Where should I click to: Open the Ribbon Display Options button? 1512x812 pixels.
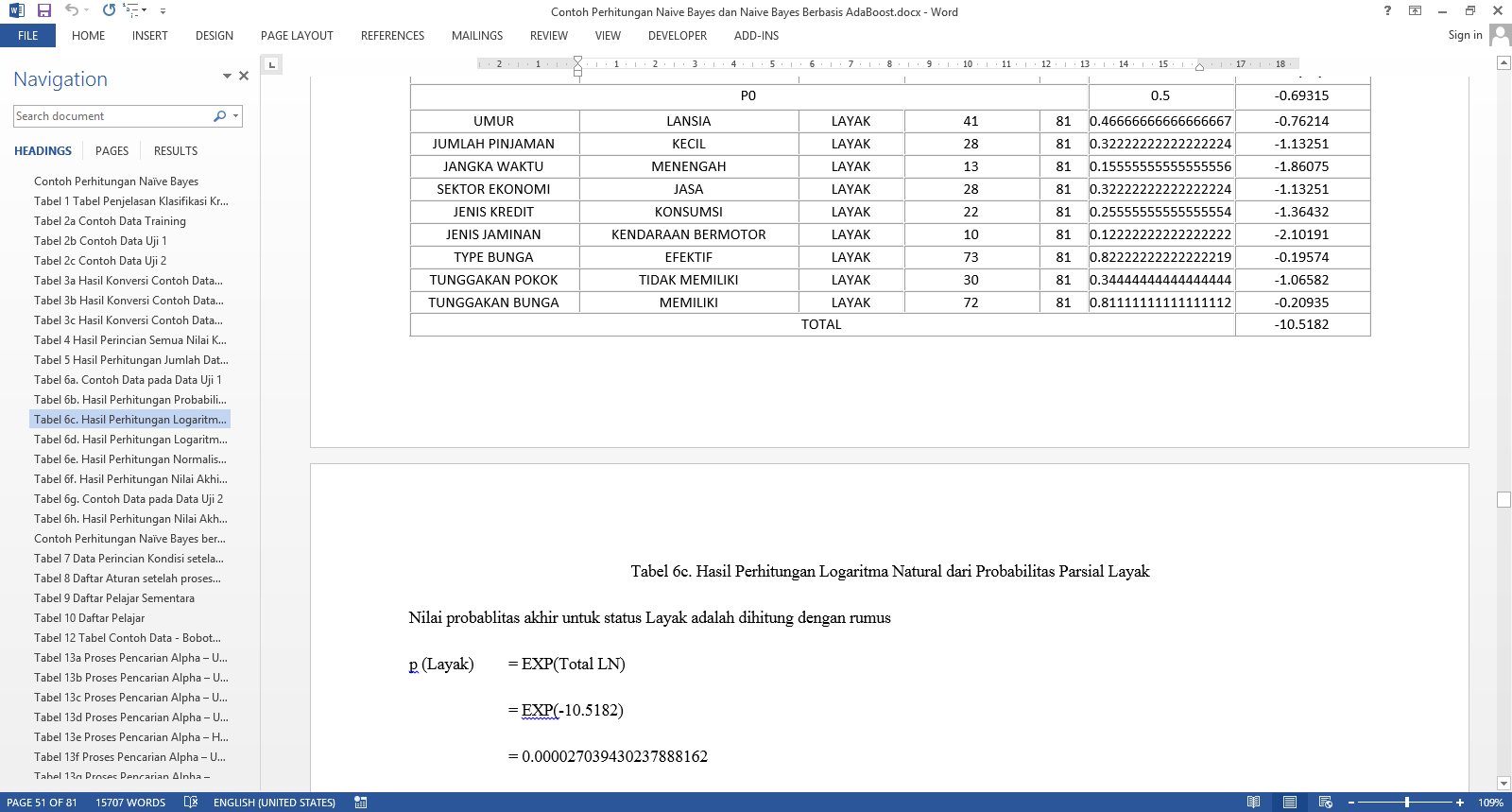[1415, 10]
